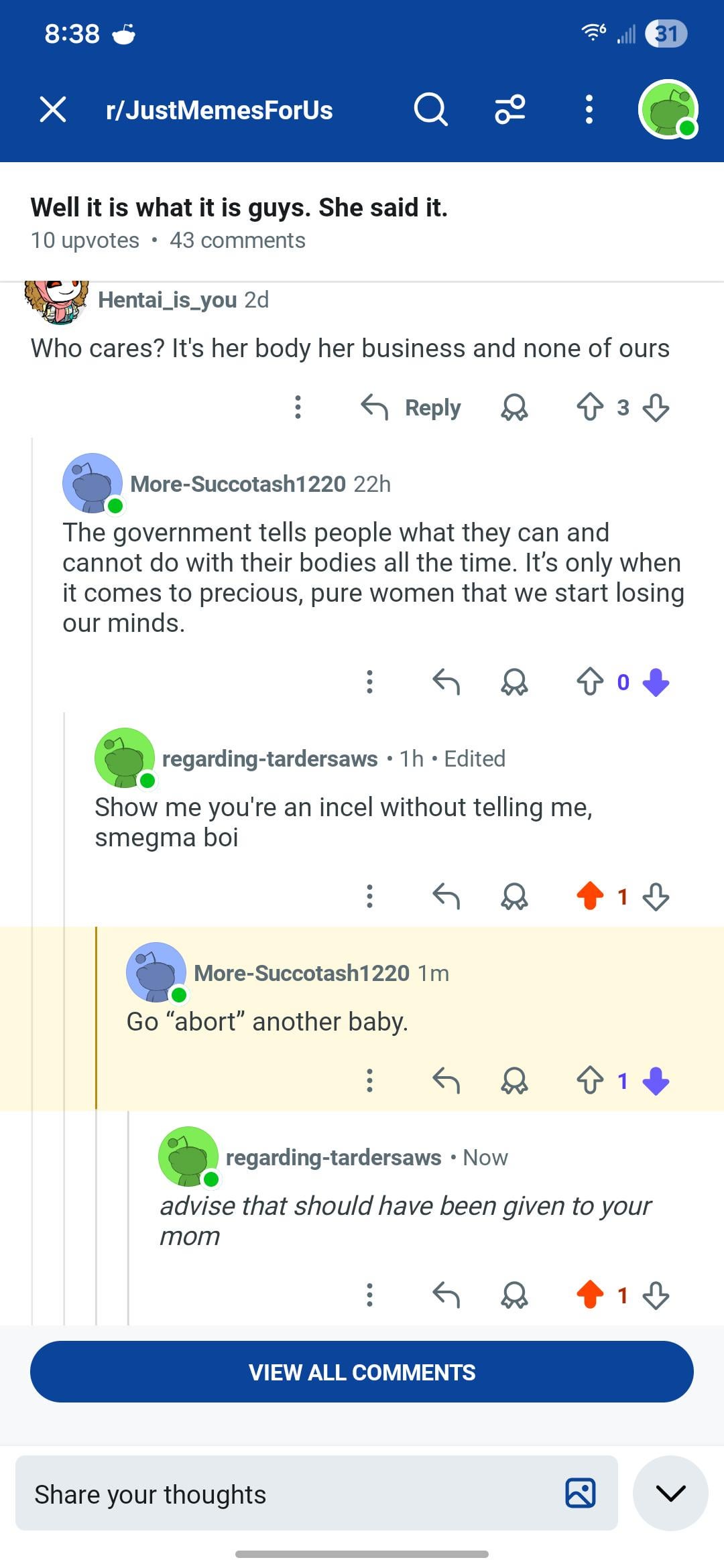The height and width of the screenshot is (1568, 724).
Task: Open More-Succotash1220 profile from 22h comment
Action: click(x=237, y=484)
